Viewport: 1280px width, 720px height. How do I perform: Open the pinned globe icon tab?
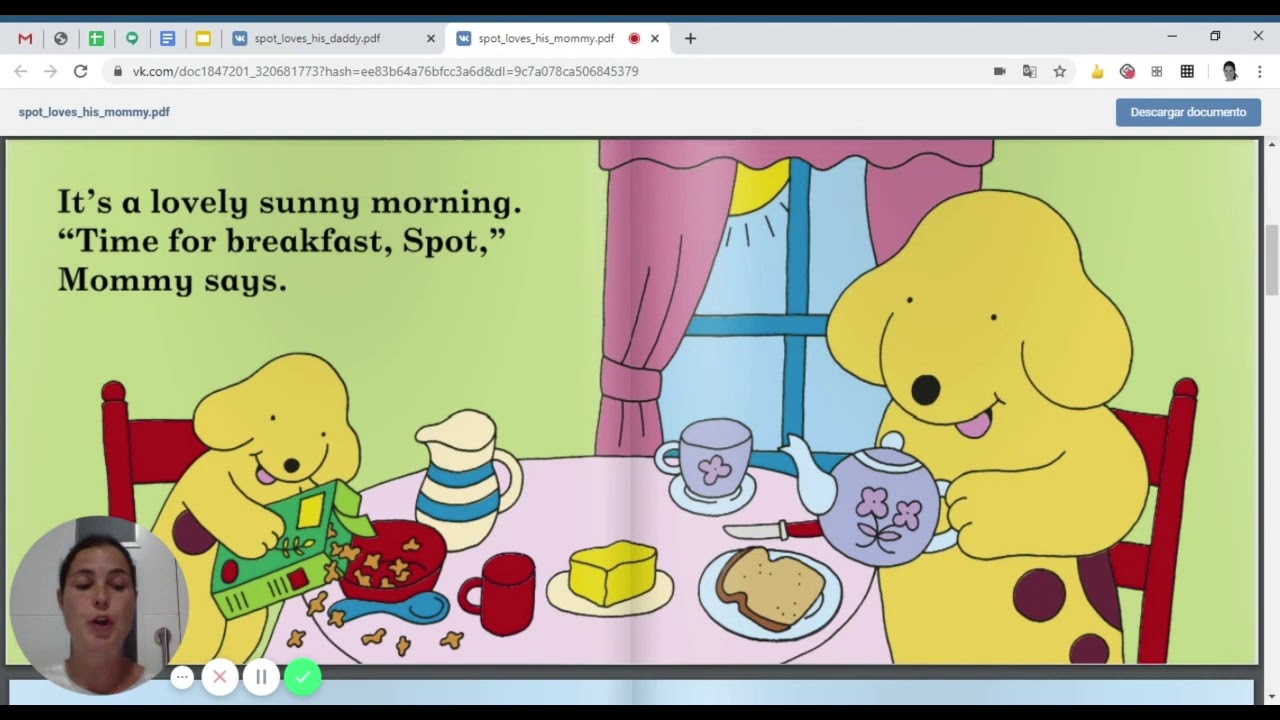coord(61,38)
